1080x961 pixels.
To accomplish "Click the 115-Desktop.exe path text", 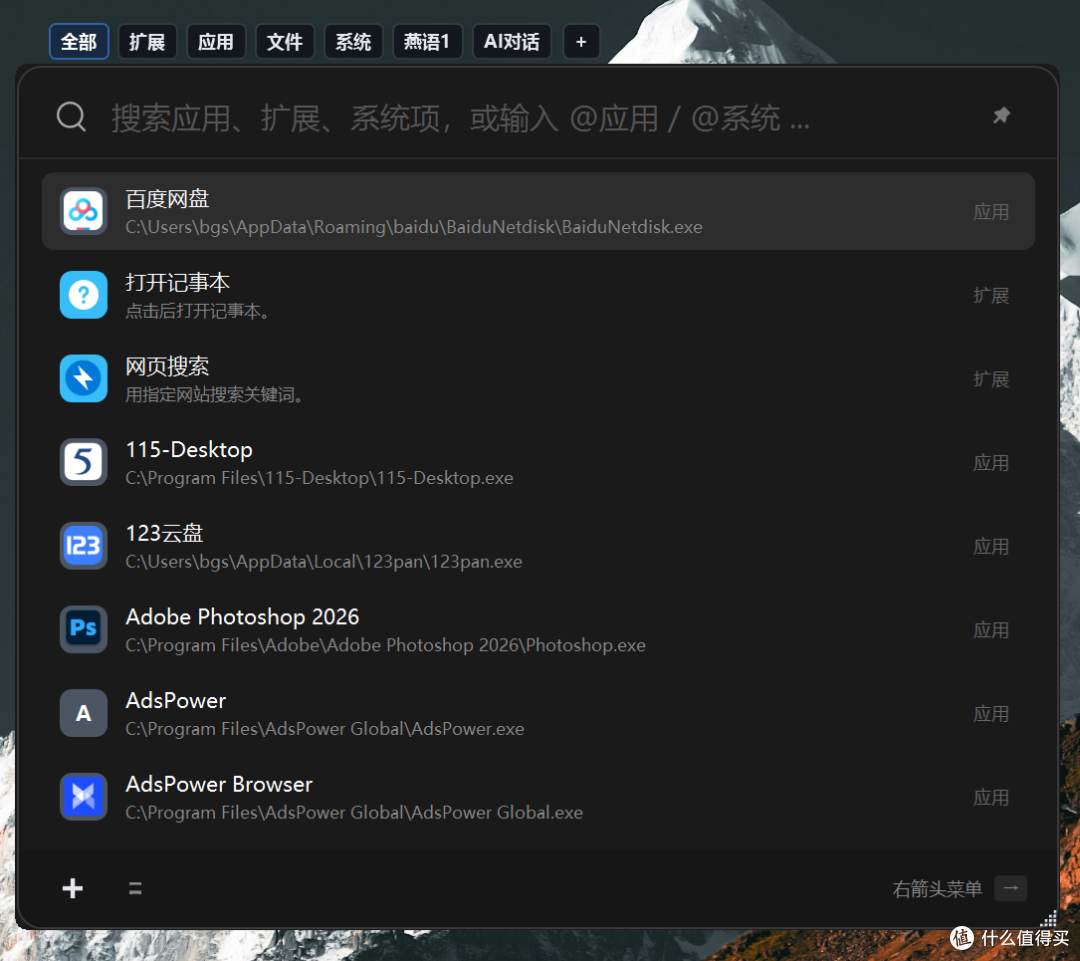I will (x=320, y=478).
